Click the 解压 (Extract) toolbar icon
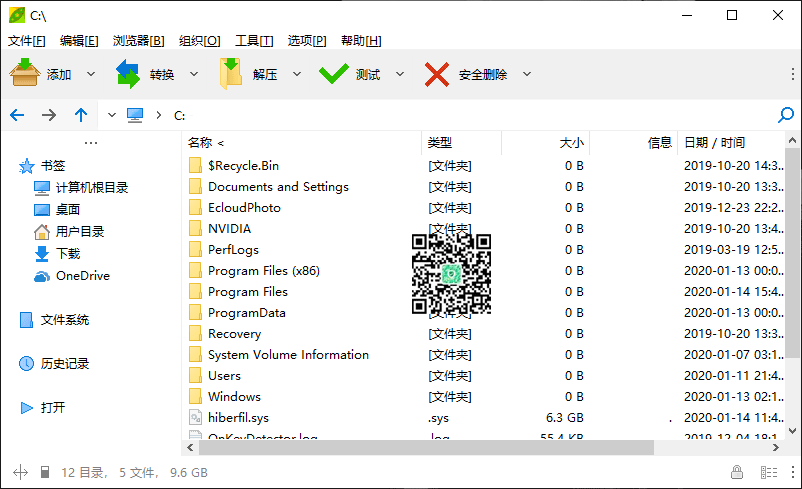Screen dimensions: 802x489 (x=231, y=74)
